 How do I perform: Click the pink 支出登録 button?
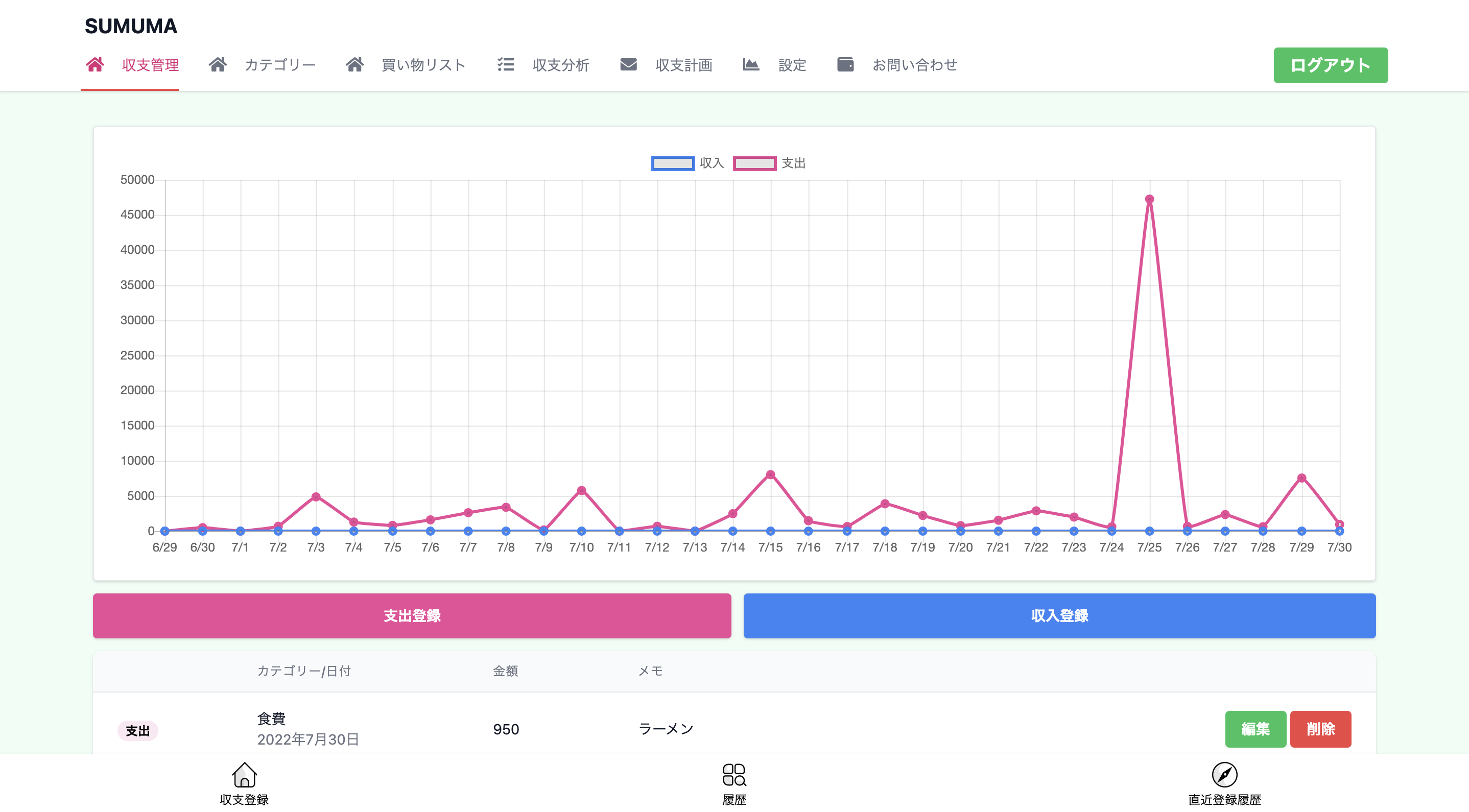point(412,615)
